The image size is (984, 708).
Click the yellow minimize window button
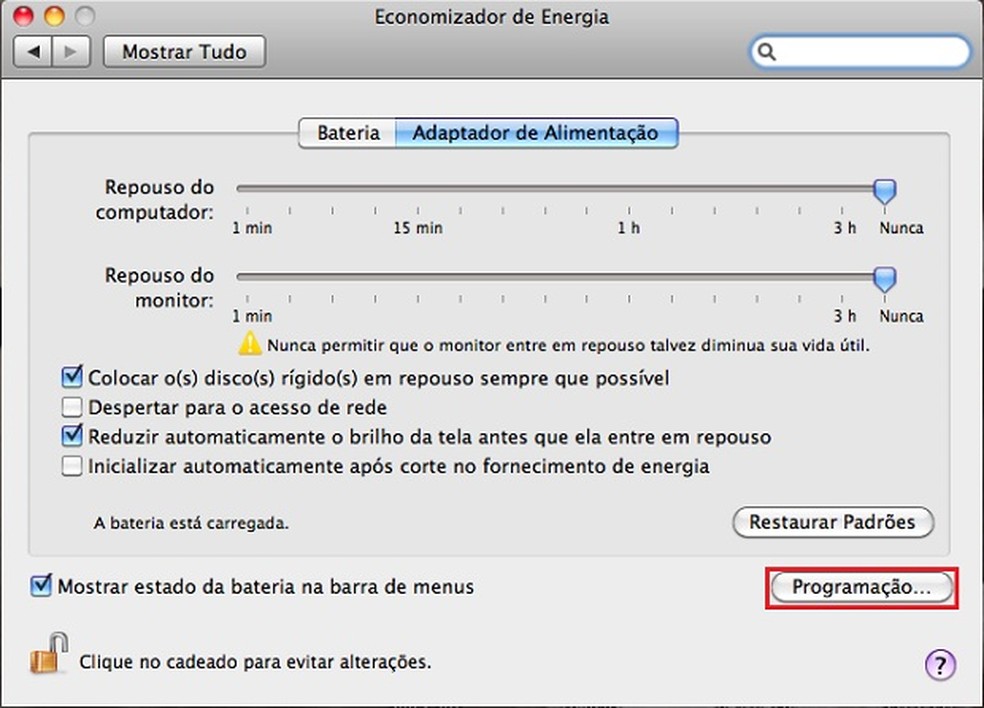click(x=54, y=16)
